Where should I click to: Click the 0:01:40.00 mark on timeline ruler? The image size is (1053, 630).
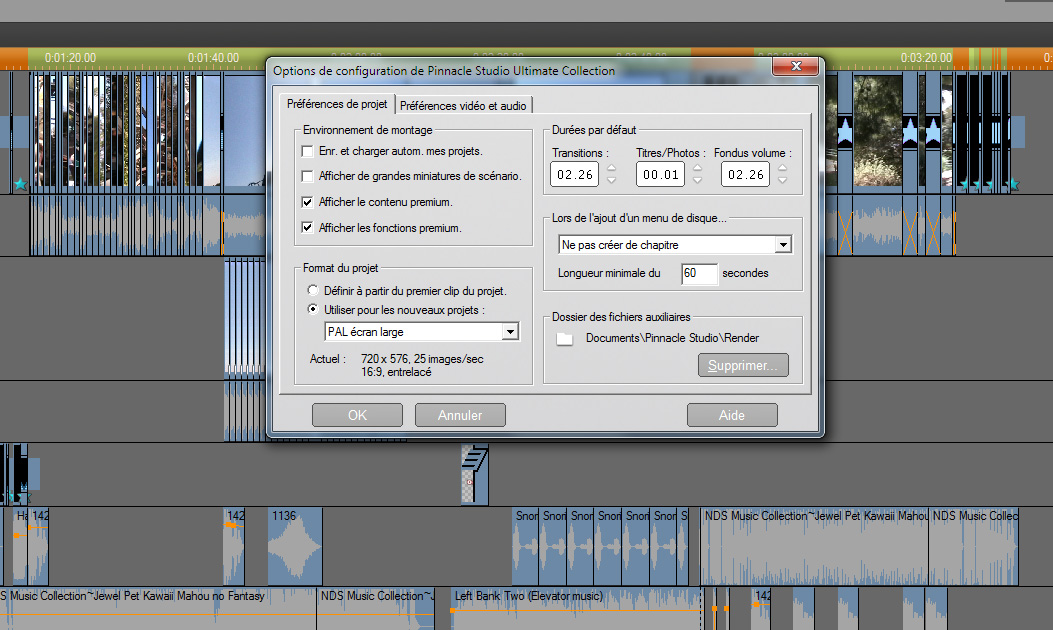(x=214, y=58)
